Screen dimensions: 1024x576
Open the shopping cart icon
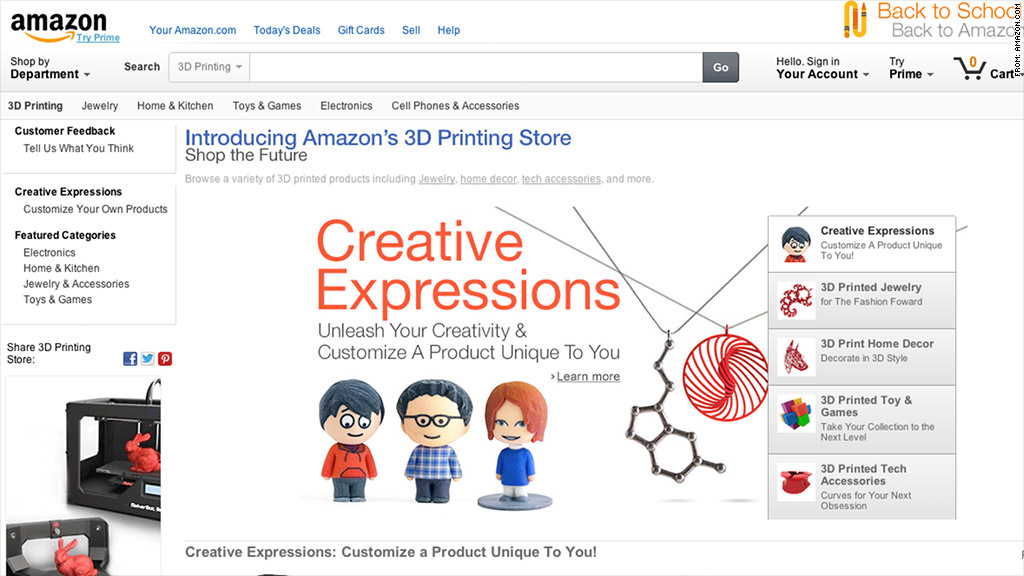pos(969,68)
